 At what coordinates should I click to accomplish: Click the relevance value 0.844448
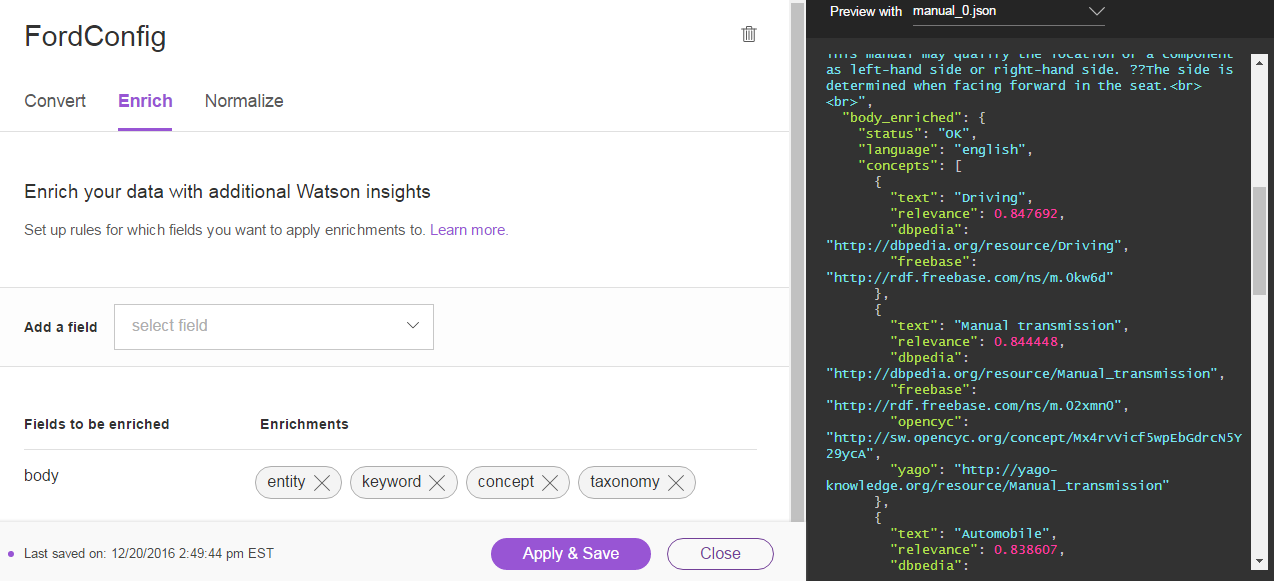(1025, 341)
